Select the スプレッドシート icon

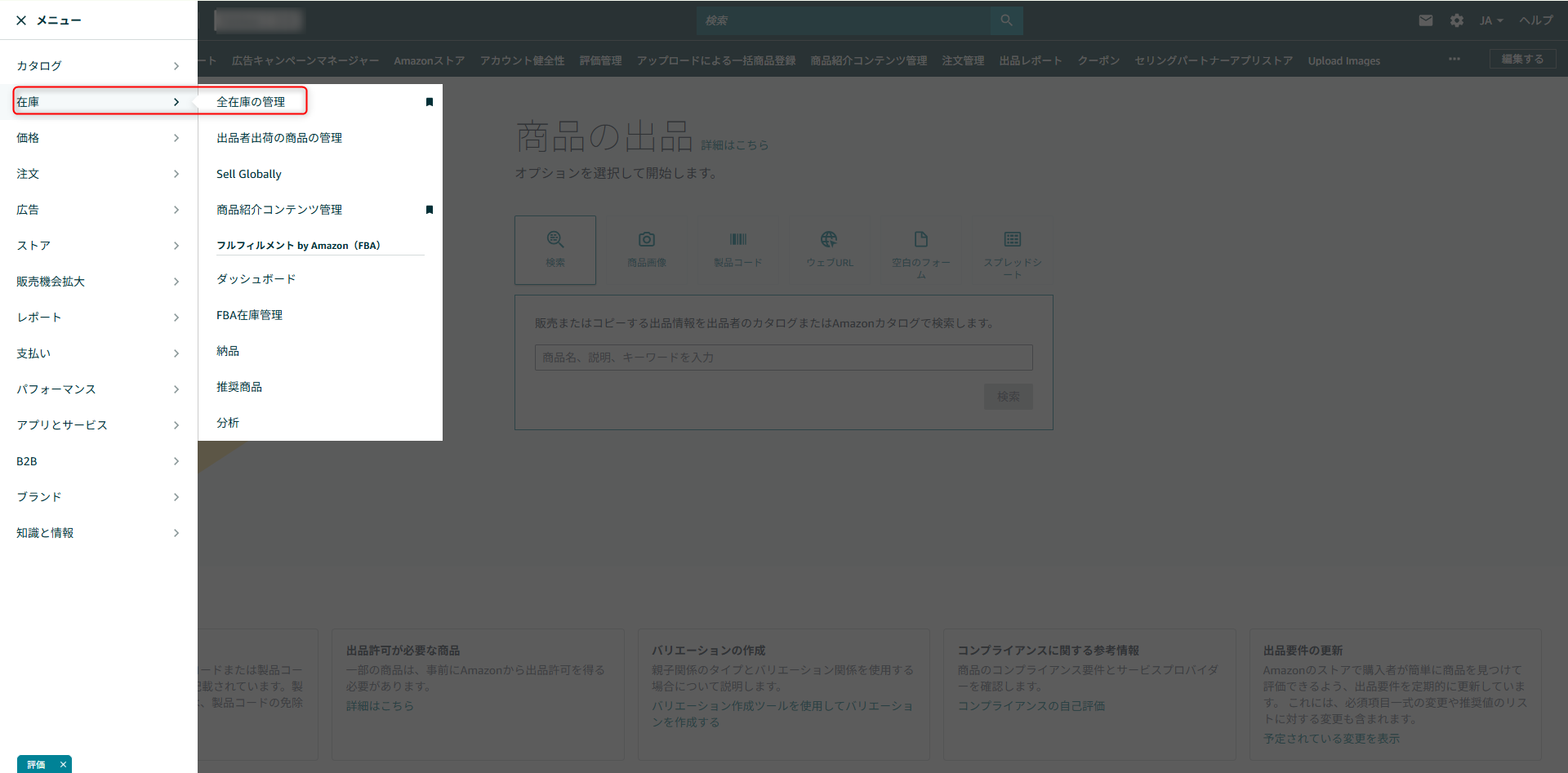coord(1012,240)
